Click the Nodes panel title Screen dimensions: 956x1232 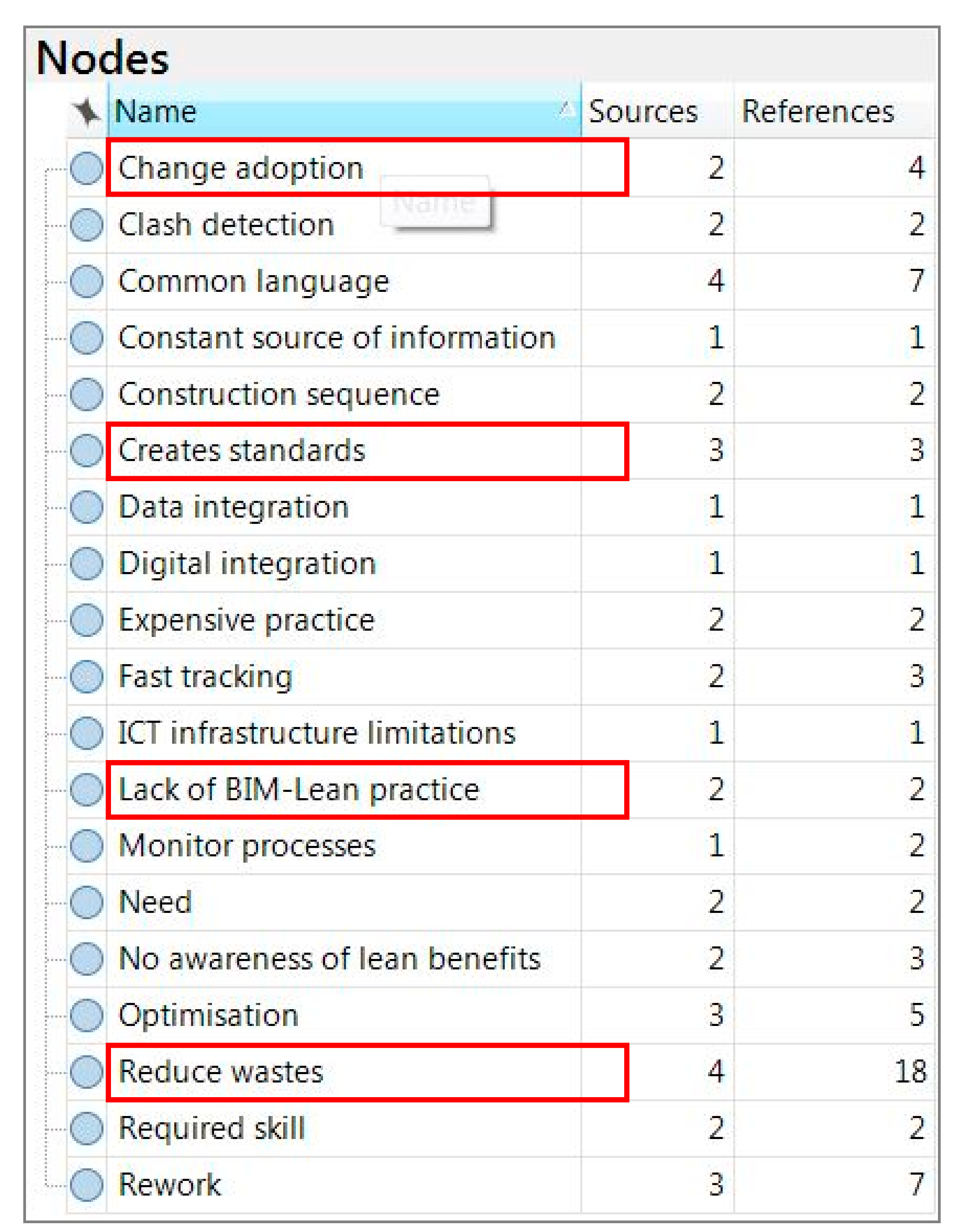click(x=102, y=58)
